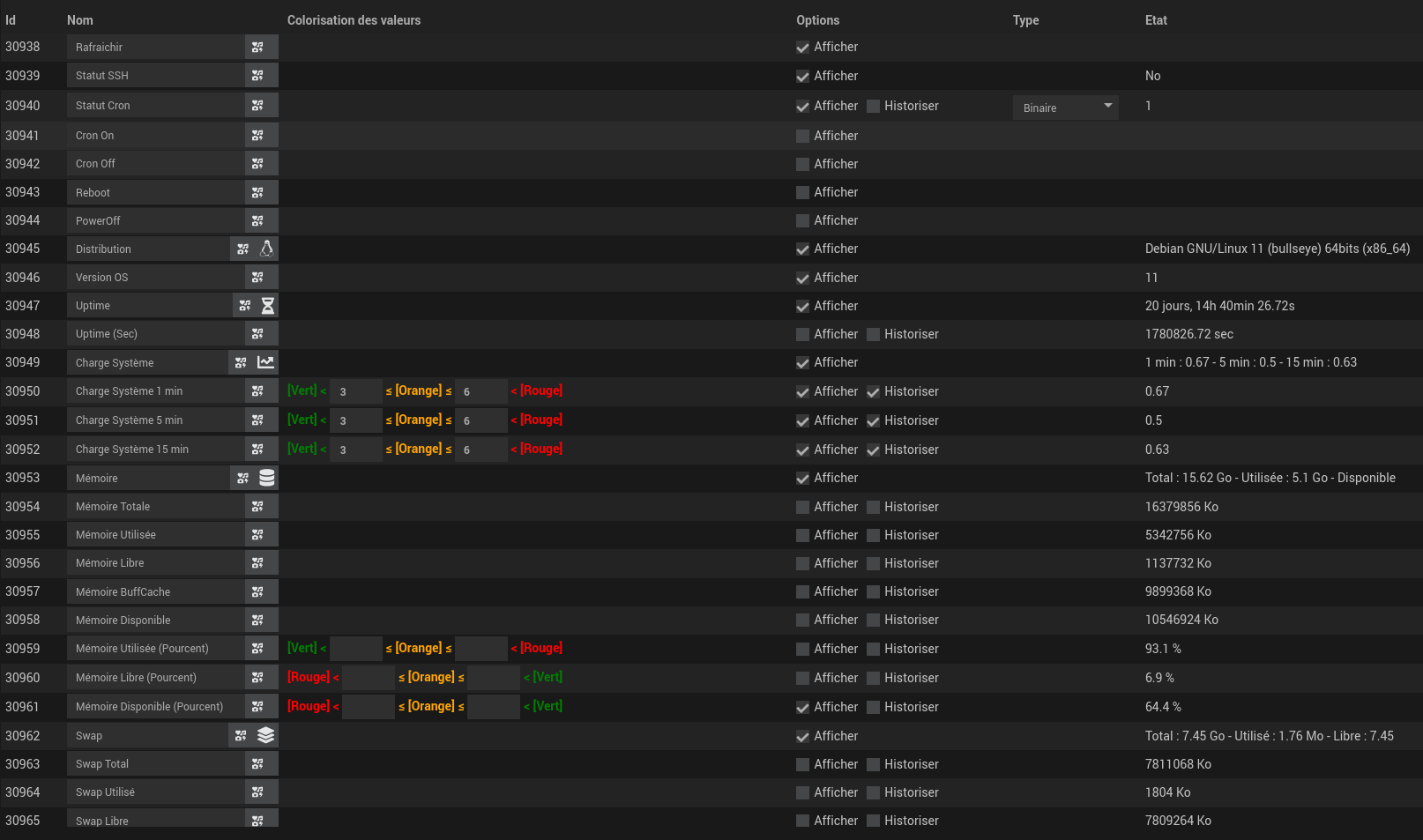
Task: Open icon chooser for the PowerOff command
Action: pos(257,220)
